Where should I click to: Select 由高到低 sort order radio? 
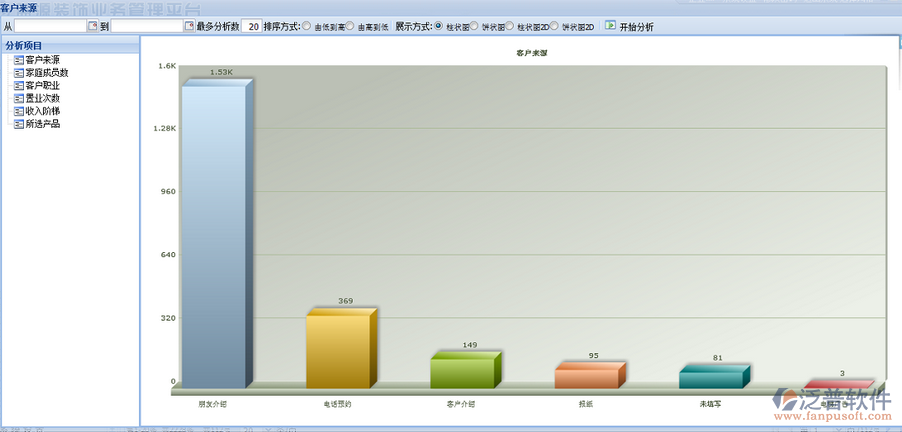(x=350, y=26)
